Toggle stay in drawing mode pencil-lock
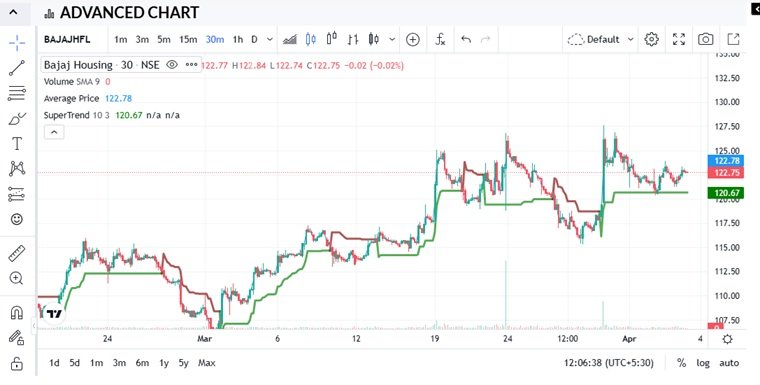The height and width of the screenshot is (385, 760). 16,337
